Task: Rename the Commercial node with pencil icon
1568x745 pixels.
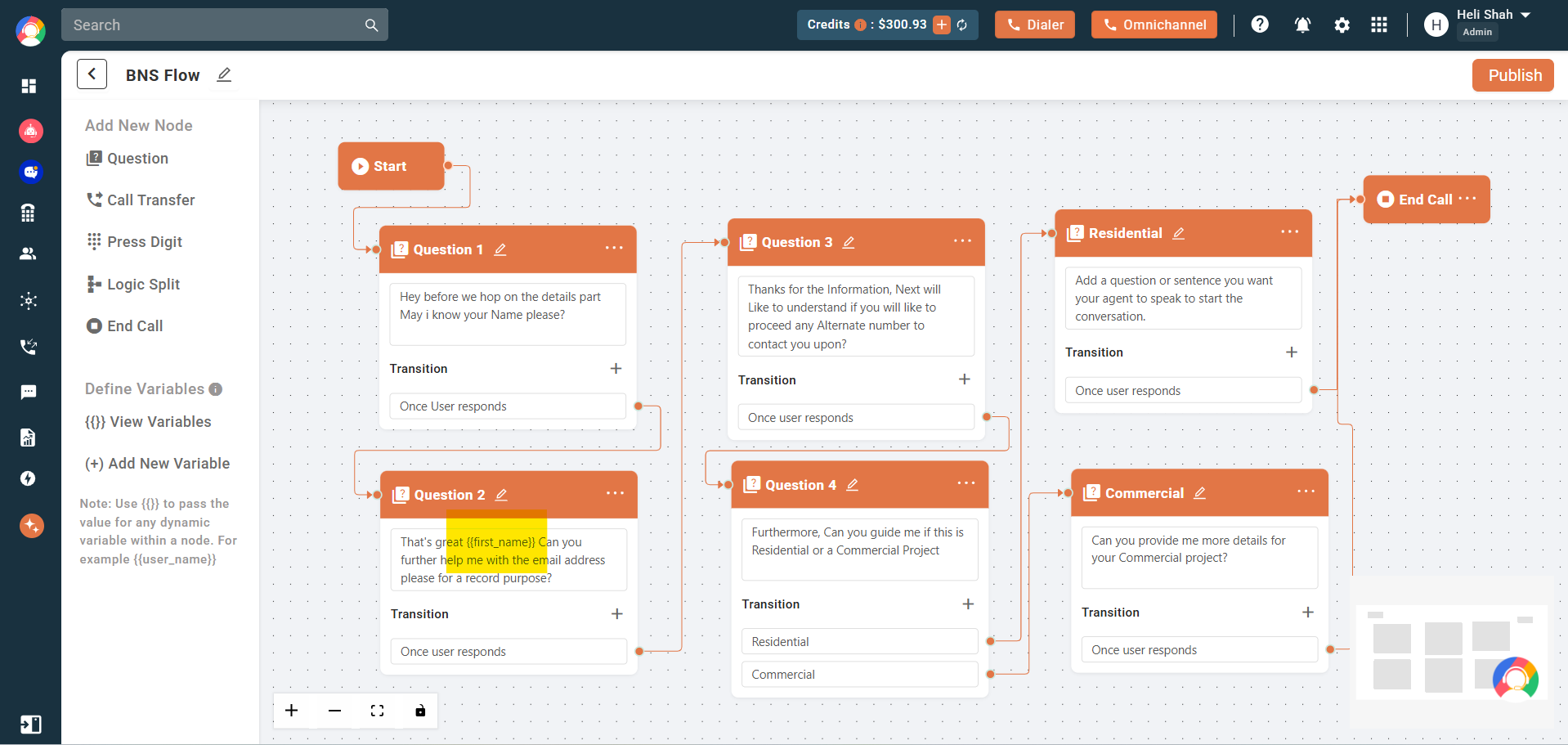Action: pyautogui.click(x=1200, y=493)
